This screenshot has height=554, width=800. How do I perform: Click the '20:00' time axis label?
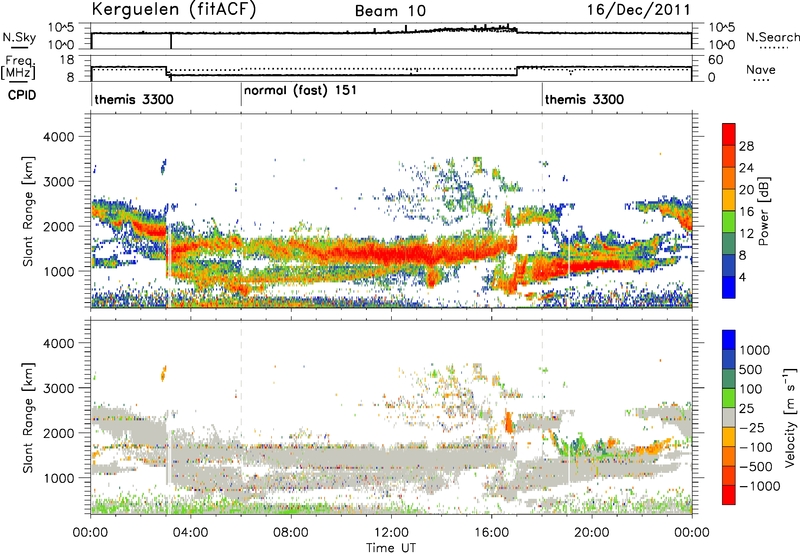coord(591,533)
